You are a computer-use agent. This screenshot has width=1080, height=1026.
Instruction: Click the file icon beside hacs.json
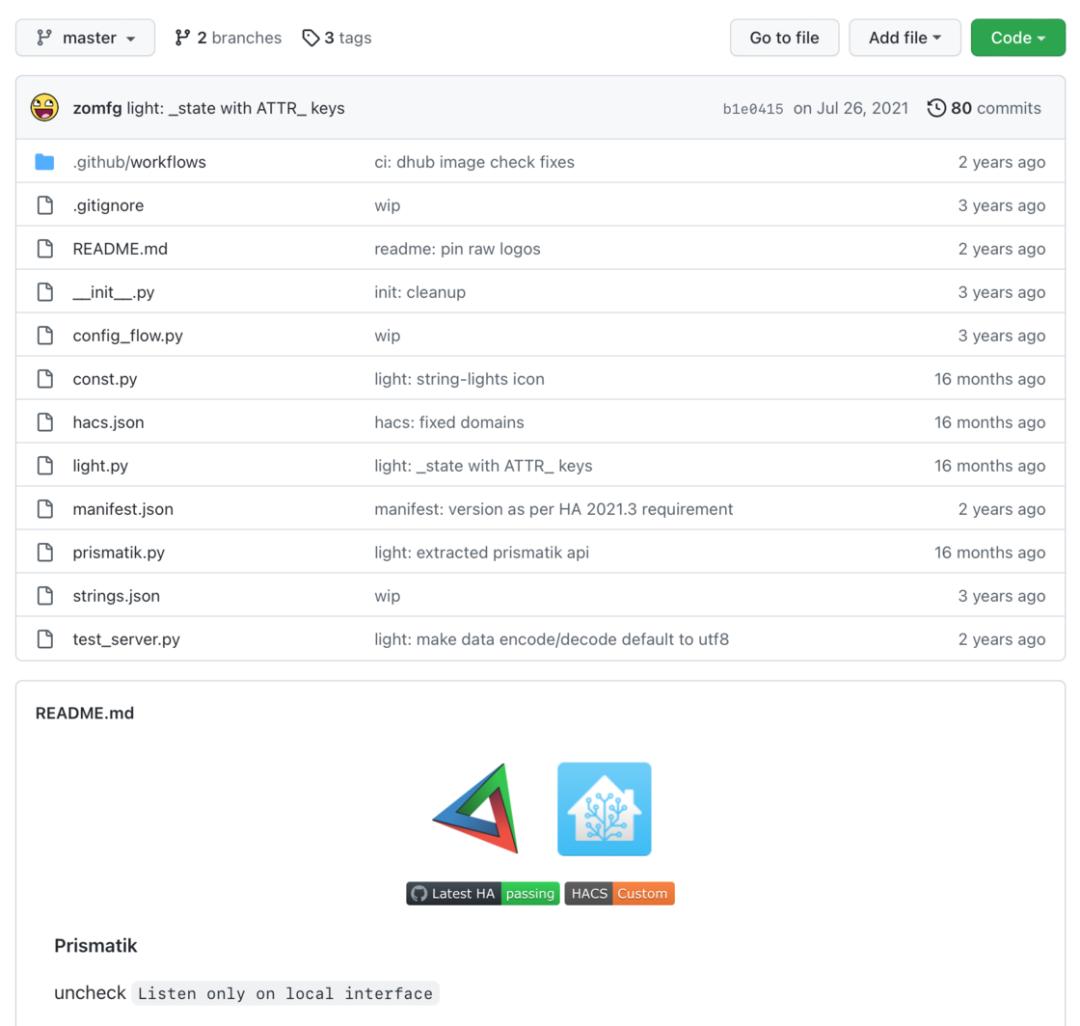(x=45, y=422)
